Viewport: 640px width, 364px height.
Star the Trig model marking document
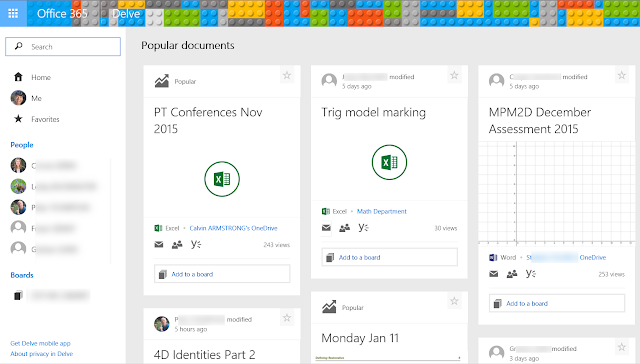coord(454,75)
